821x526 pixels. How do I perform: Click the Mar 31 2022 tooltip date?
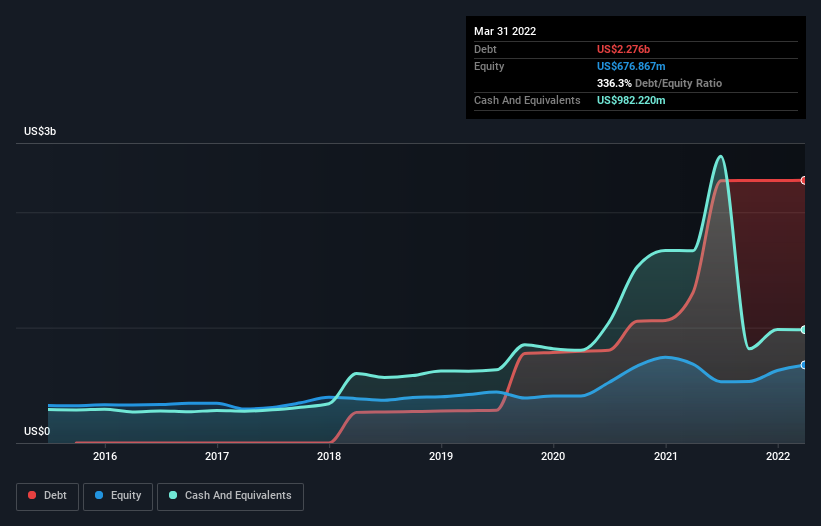point(505,31)
